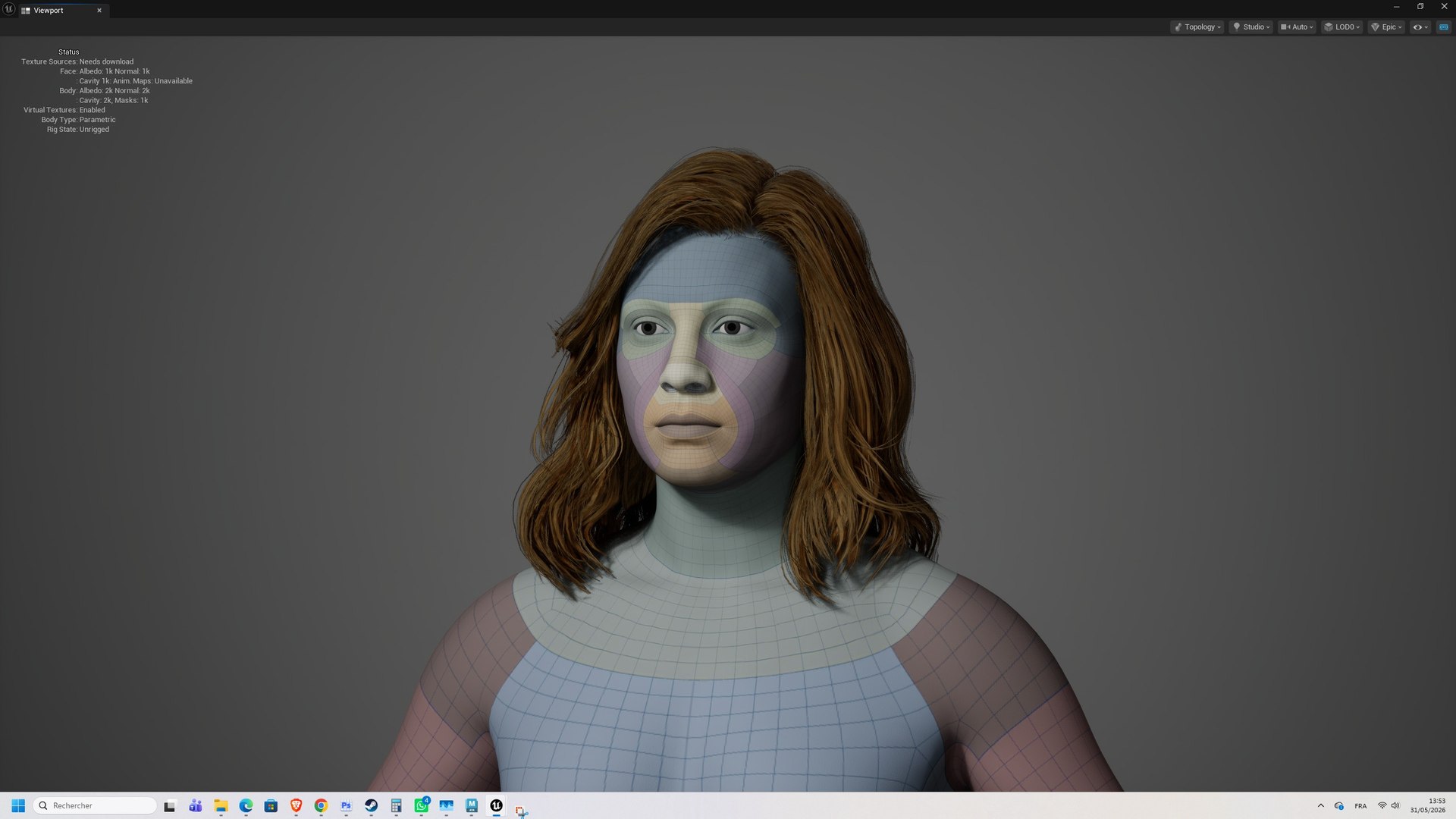Image resolution: width=1456 pixels, height=819 pixels.
Task: Click 'Cavity 1k: Anim. Maps: Unavailable' line
Action: coord(134,81)
